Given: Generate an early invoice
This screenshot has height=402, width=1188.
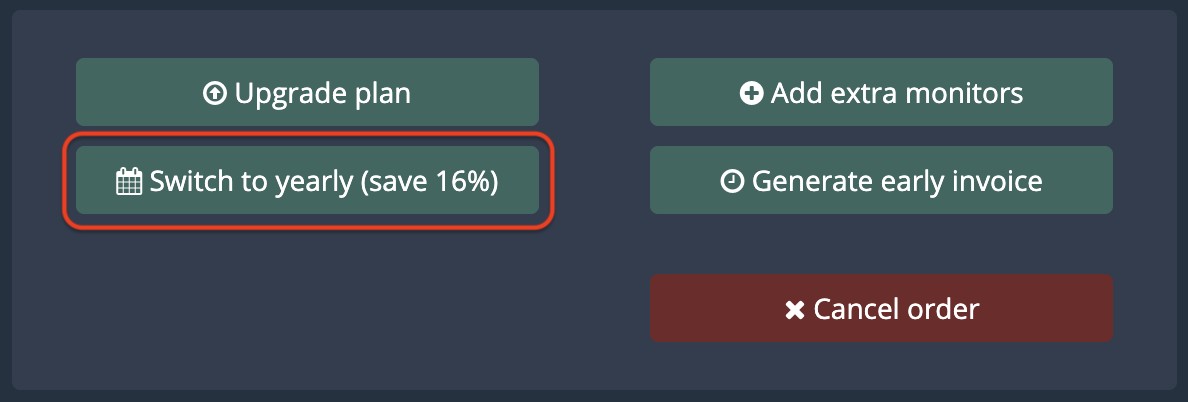Looking at the screenshot, I should click(881, 181).
